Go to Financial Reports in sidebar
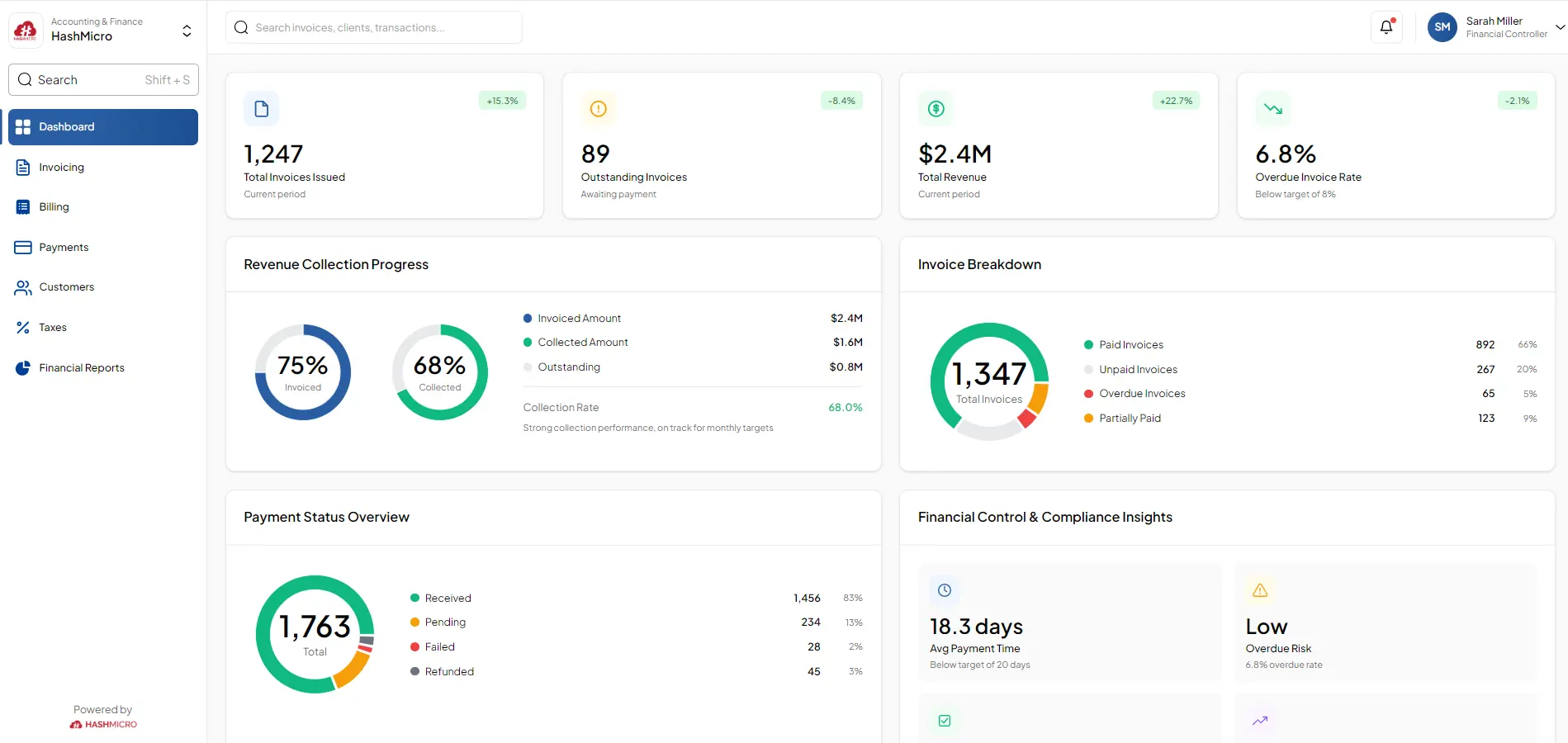 coord(81,368)
